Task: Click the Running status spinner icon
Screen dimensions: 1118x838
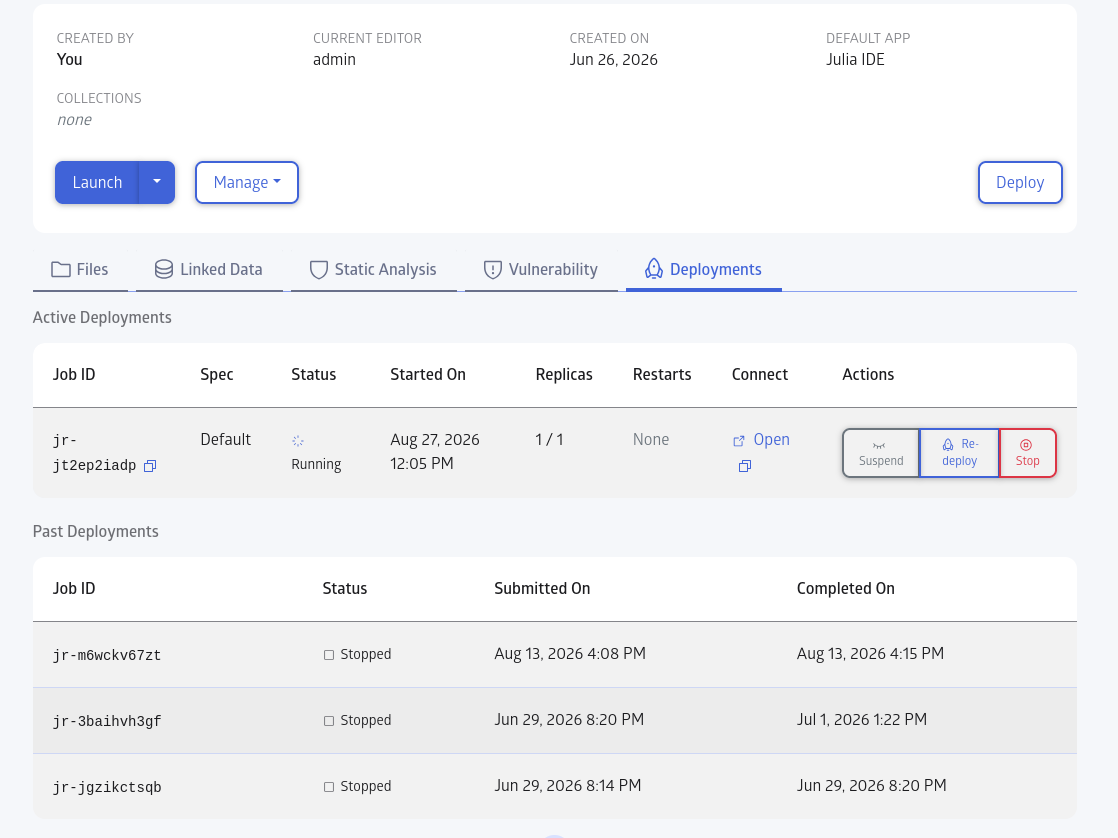Action: pos(298,441)
